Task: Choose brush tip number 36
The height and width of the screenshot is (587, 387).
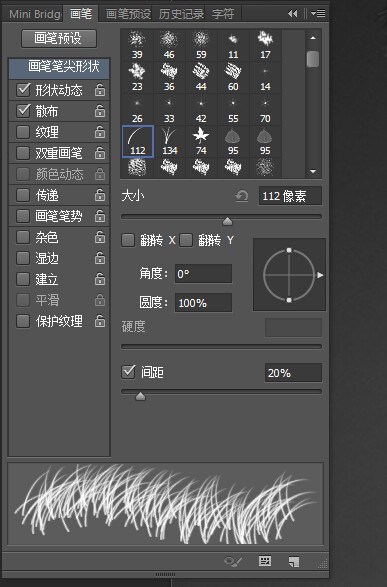Action: coord(170,77)
